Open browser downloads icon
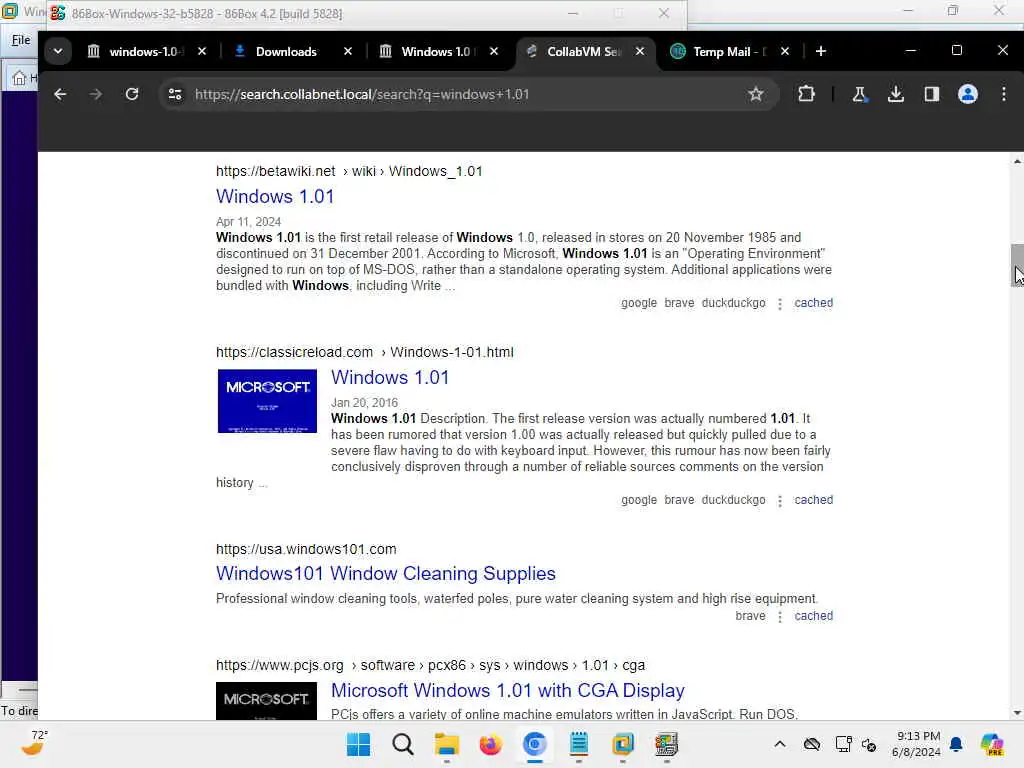1024x768 pixels. [896, 94]
